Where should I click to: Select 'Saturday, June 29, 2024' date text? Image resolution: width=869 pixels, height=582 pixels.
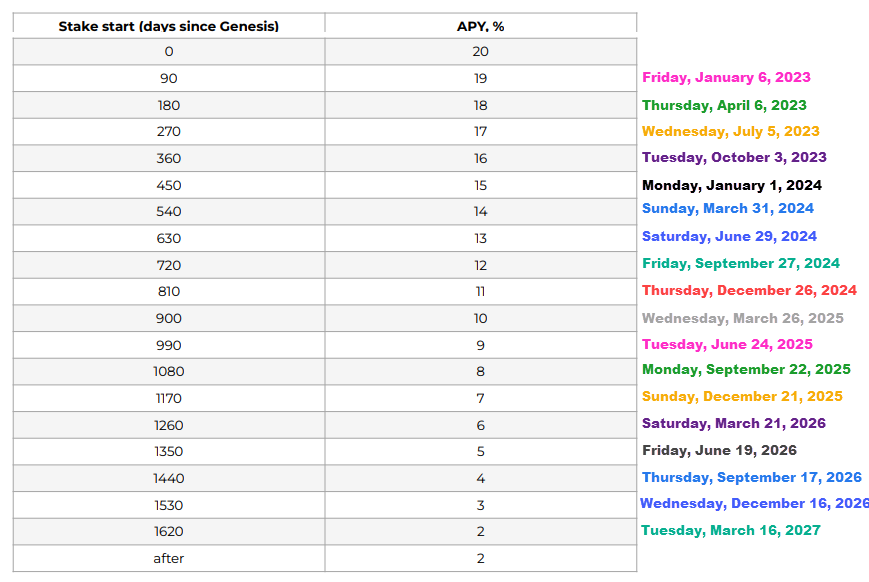729,236
